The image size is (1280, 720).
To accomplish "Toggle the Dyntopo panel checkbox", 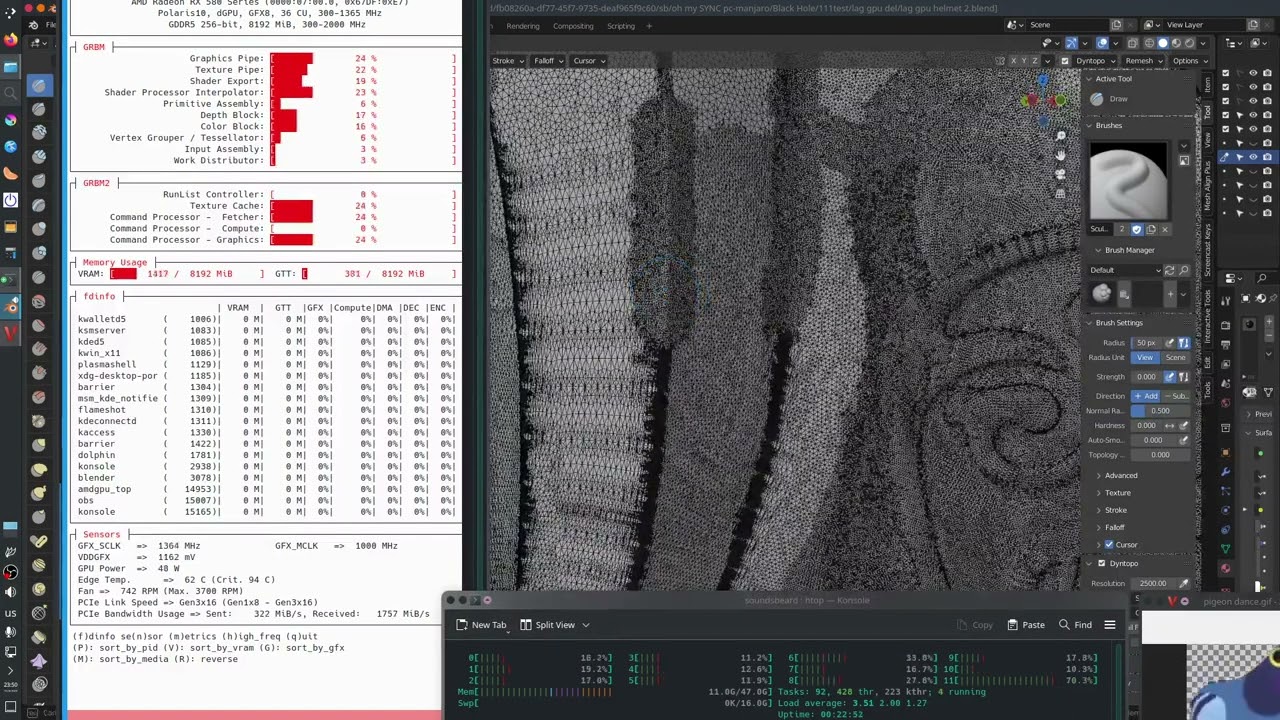I will (x=1102, y=564).
